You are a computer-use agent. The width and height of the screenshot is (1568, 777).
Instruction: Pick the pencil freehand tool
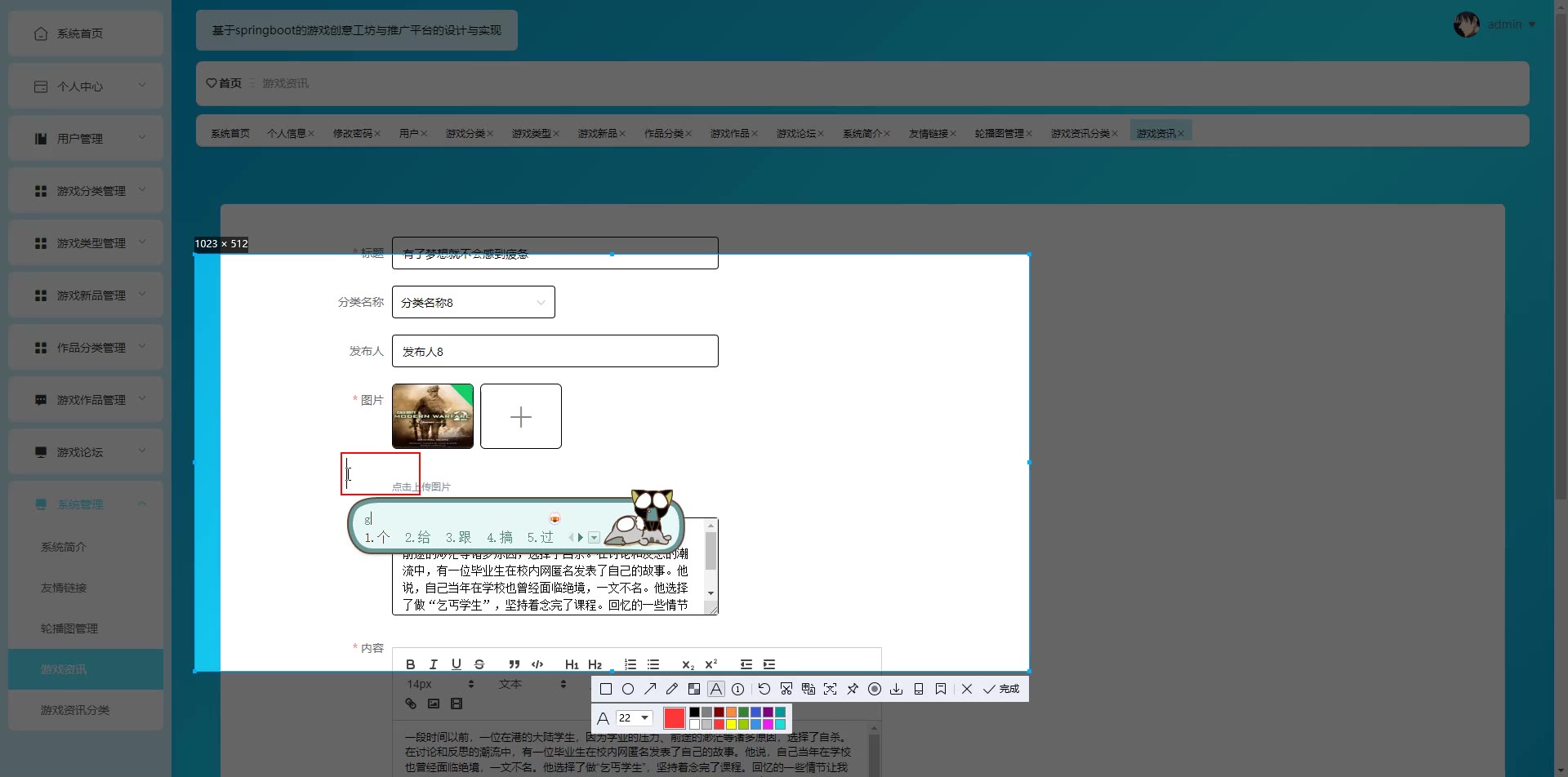[672, 689]
